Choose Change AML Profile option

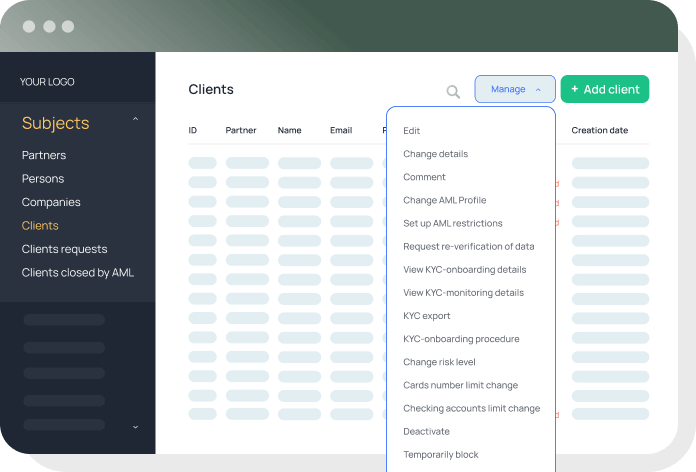444,200
